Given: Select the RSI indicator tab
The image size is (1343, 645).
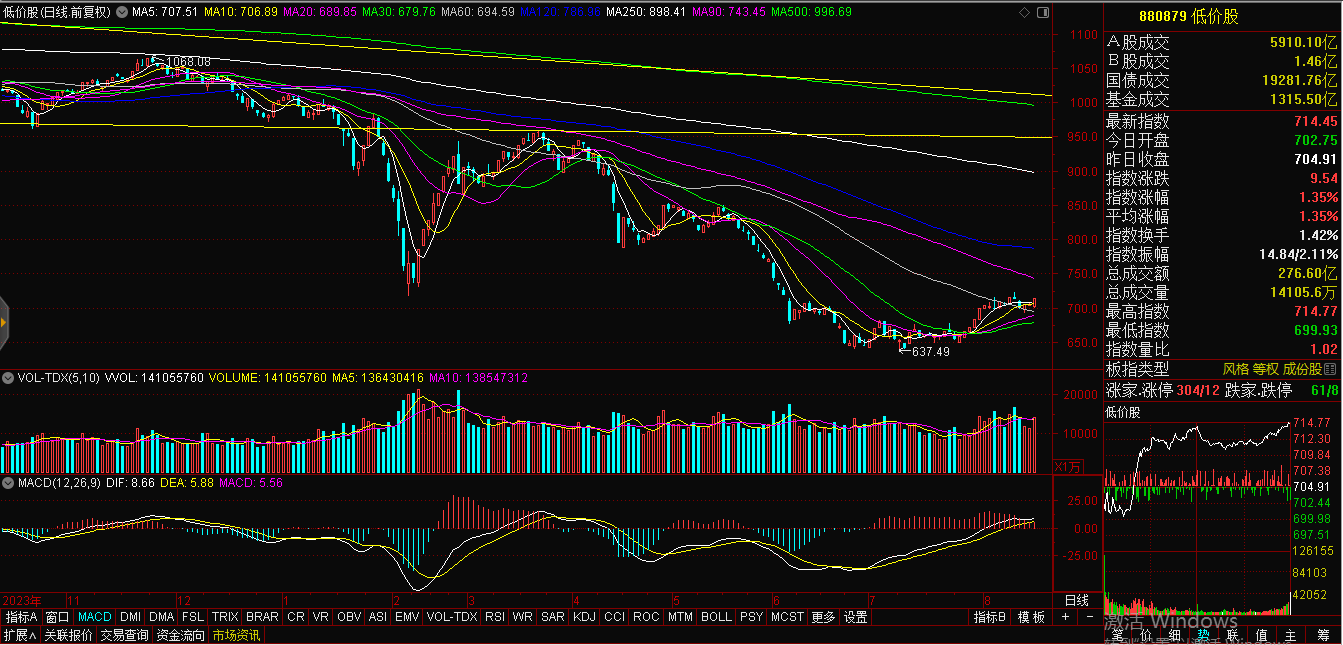Looking at the screenshot, I should [494, 618].
